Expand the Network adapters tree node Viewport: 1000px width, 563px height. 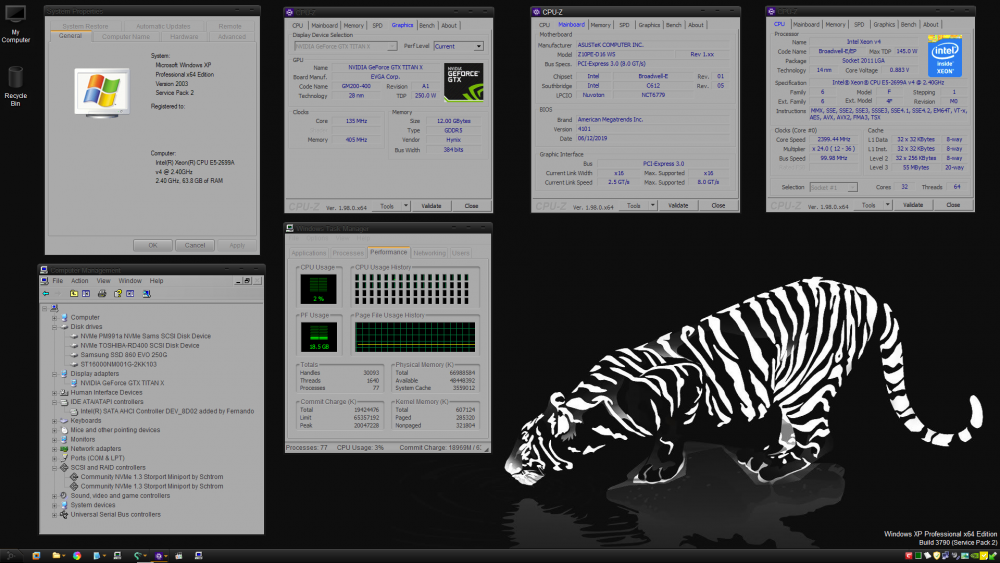pos(53,449)
